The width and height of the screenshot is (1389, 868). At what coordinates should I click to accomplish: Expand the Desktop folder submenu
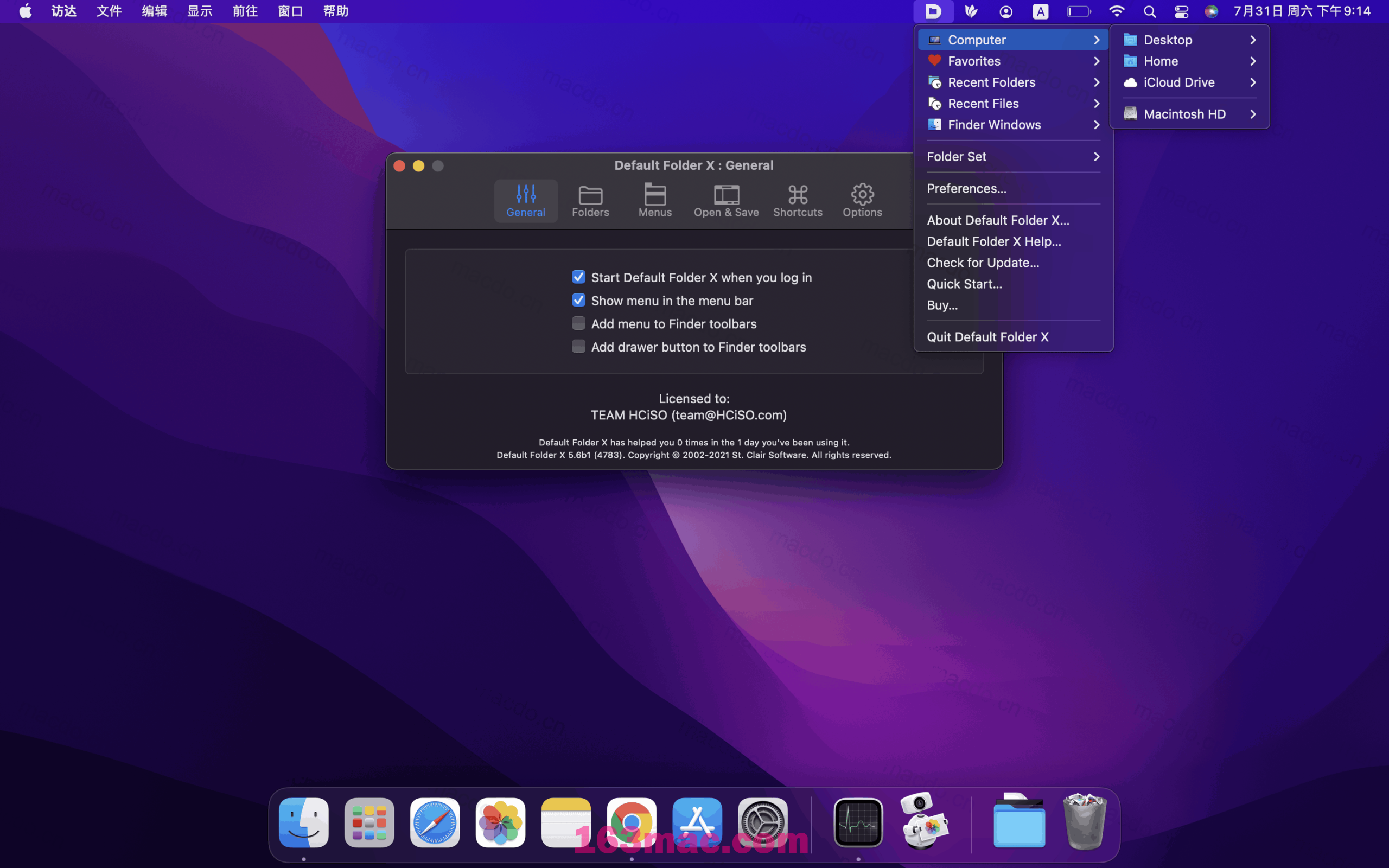1253,40
